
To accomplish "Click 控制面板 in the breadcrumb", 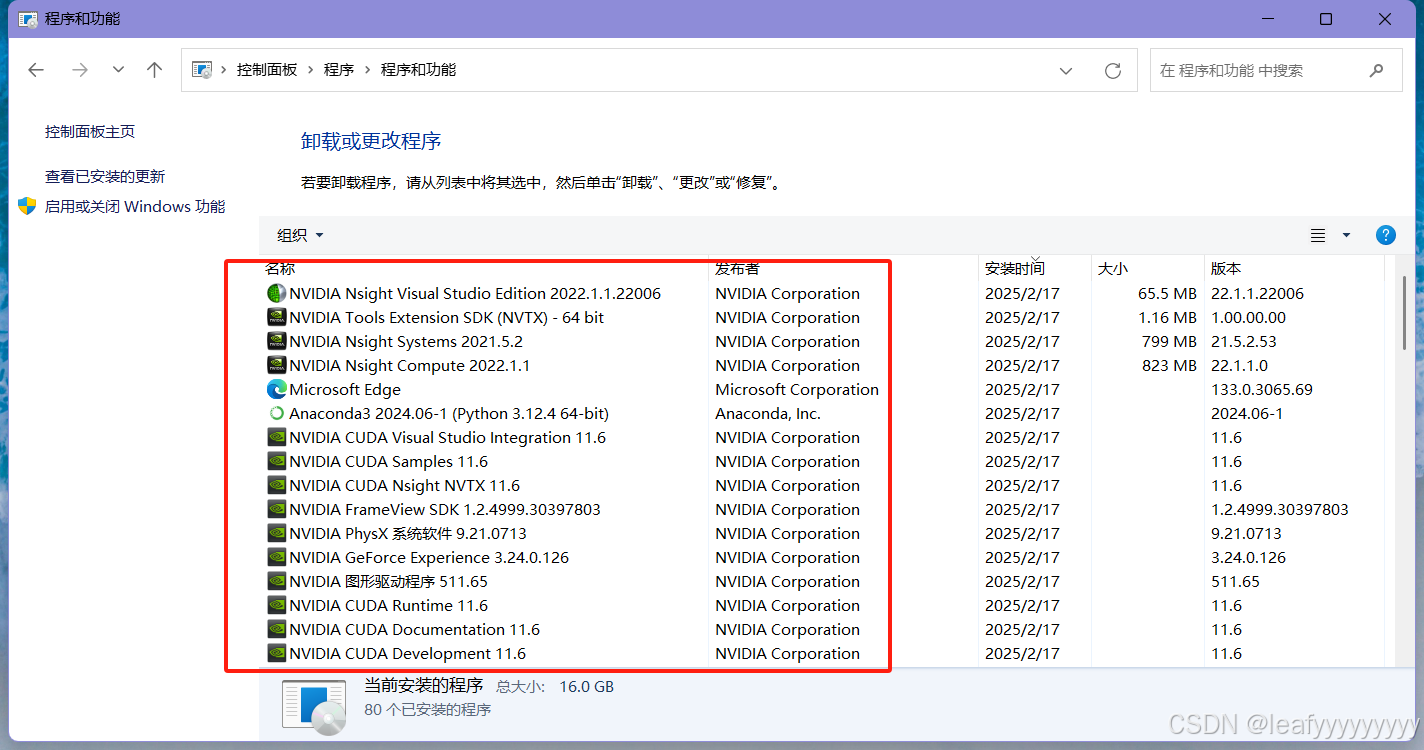I will point(267,70).
